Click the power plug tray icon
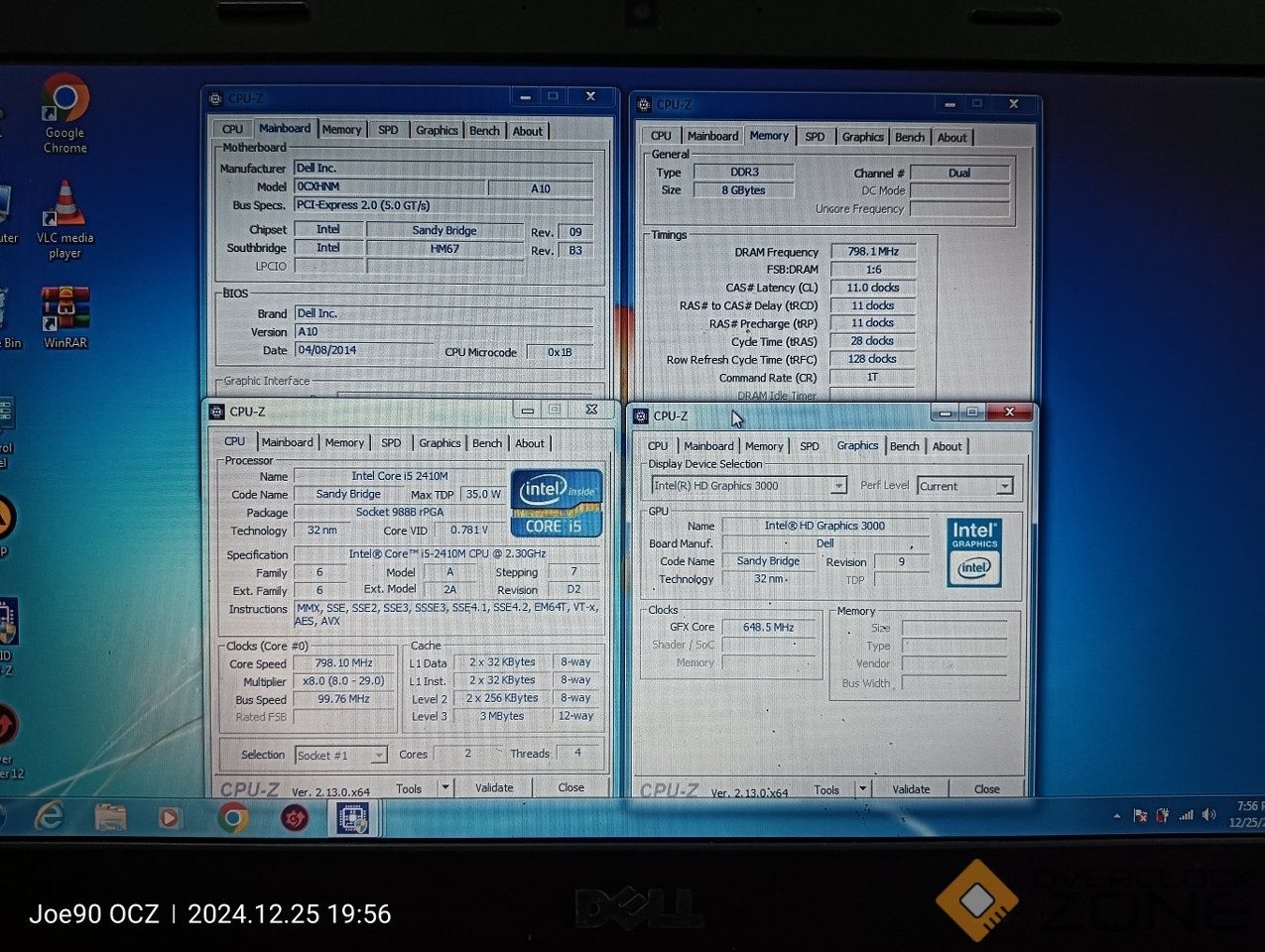This screenshot has height=952, width=1265. 1163,815
